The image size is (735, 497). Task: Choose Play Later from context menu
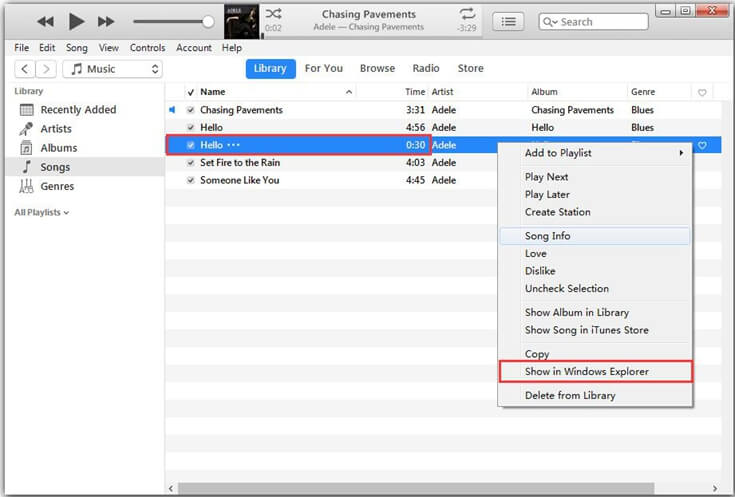[x=595, y=195]
